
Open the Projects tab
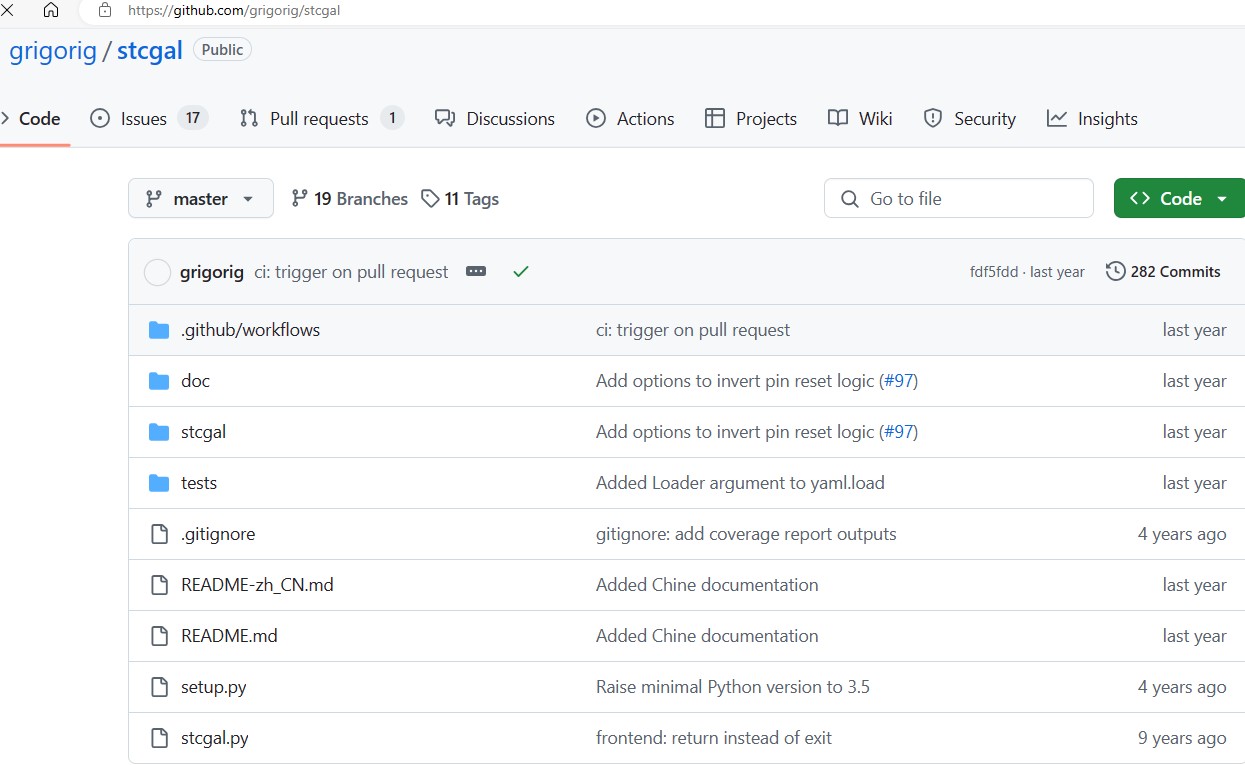click(x=751, y=118)
